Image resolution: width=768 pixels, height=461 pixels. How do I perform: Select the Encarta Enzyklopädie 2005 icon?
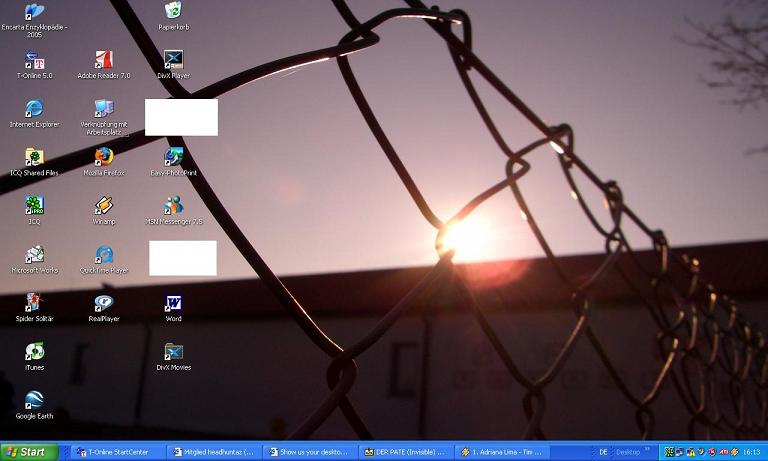pyautogui.click(x=34, y=12)
